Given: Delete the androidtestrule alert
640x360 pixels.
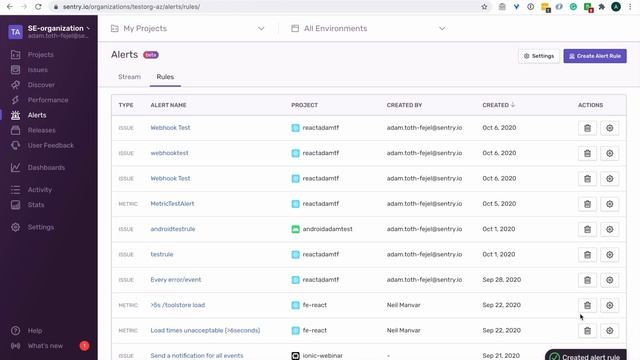Looking at the screenshot, I should coord(587,229).
